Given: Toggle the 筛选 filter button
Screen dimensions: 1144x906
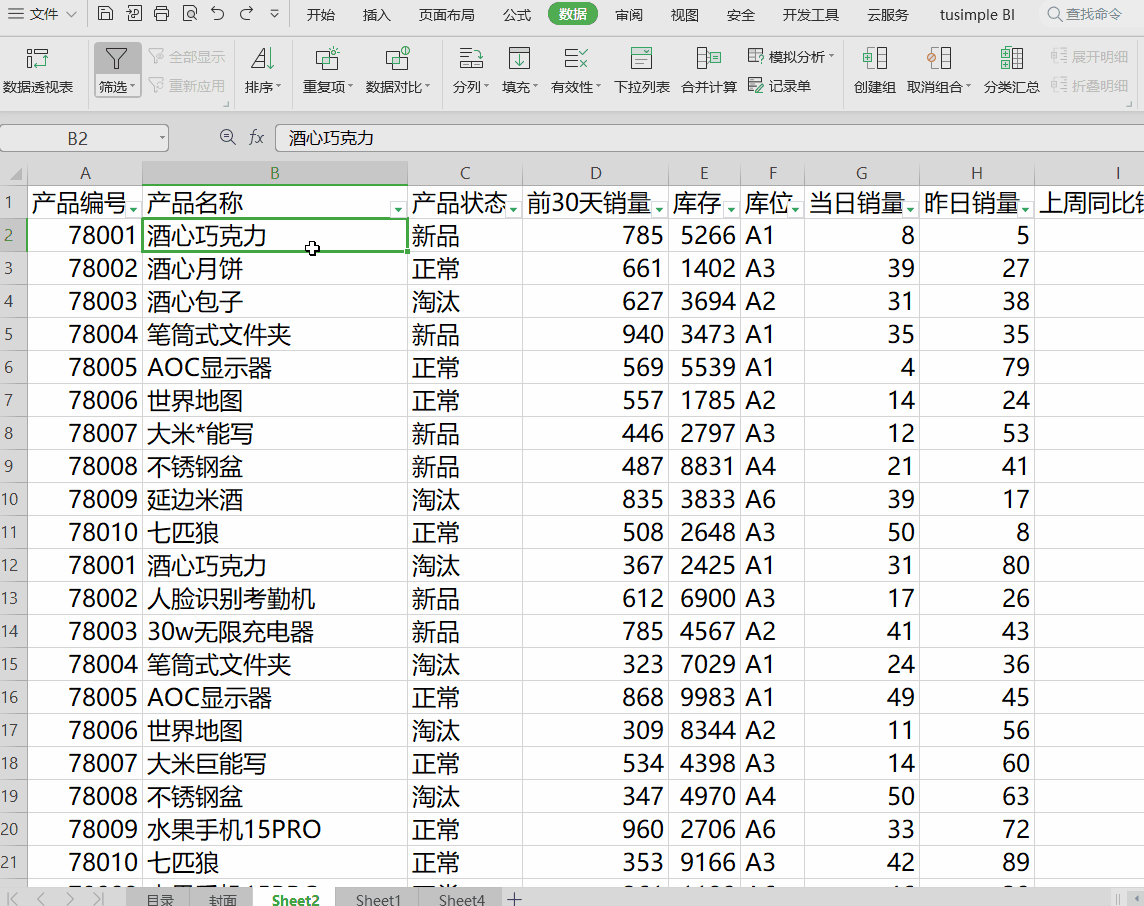Looking at the screenshot, I should 117,70.
